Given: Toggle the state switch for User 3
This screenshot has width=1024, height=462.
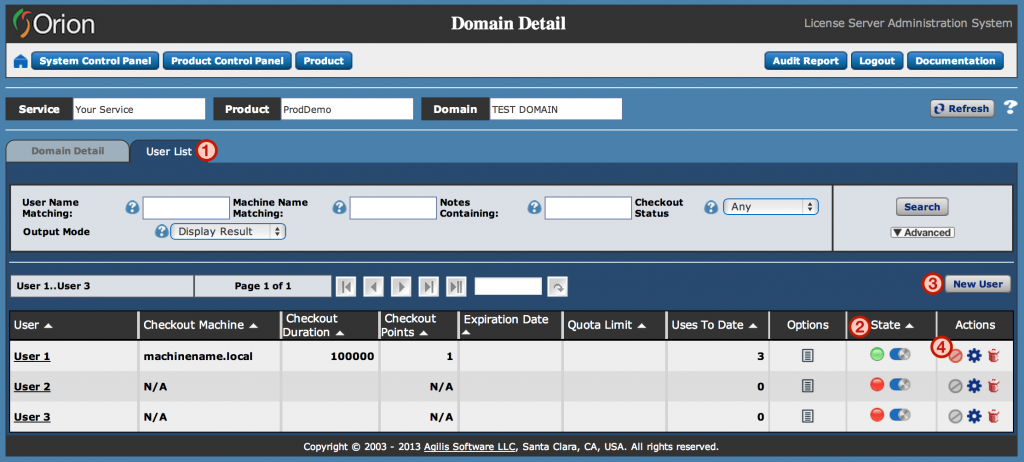Looking at the screenshot, I should coord(899,415).
